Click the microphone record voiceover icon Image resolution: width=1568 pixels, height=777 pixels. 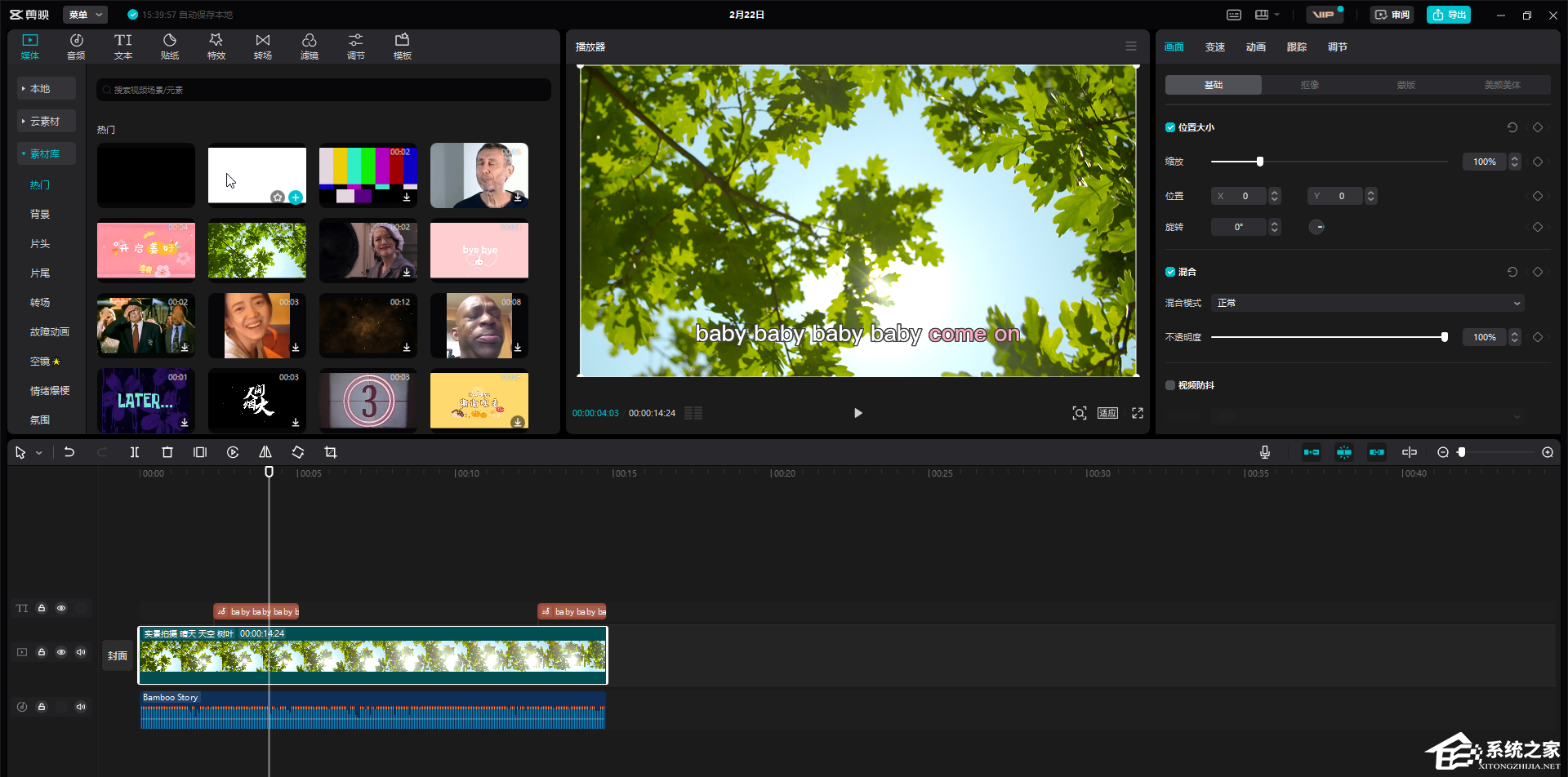[x=1264, y=452]
